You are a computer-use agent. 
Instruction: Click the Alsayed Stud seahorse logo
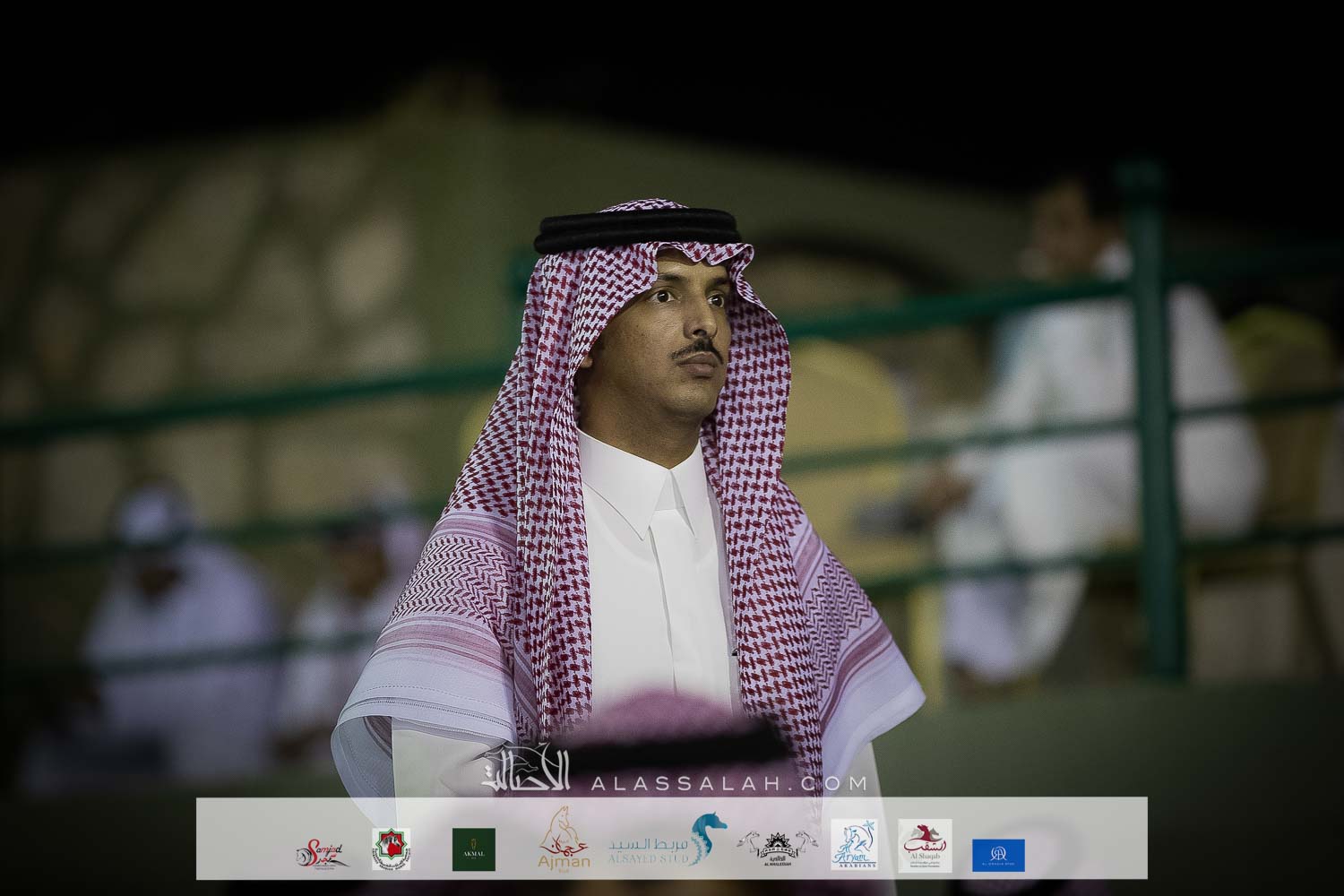[708, 840]
